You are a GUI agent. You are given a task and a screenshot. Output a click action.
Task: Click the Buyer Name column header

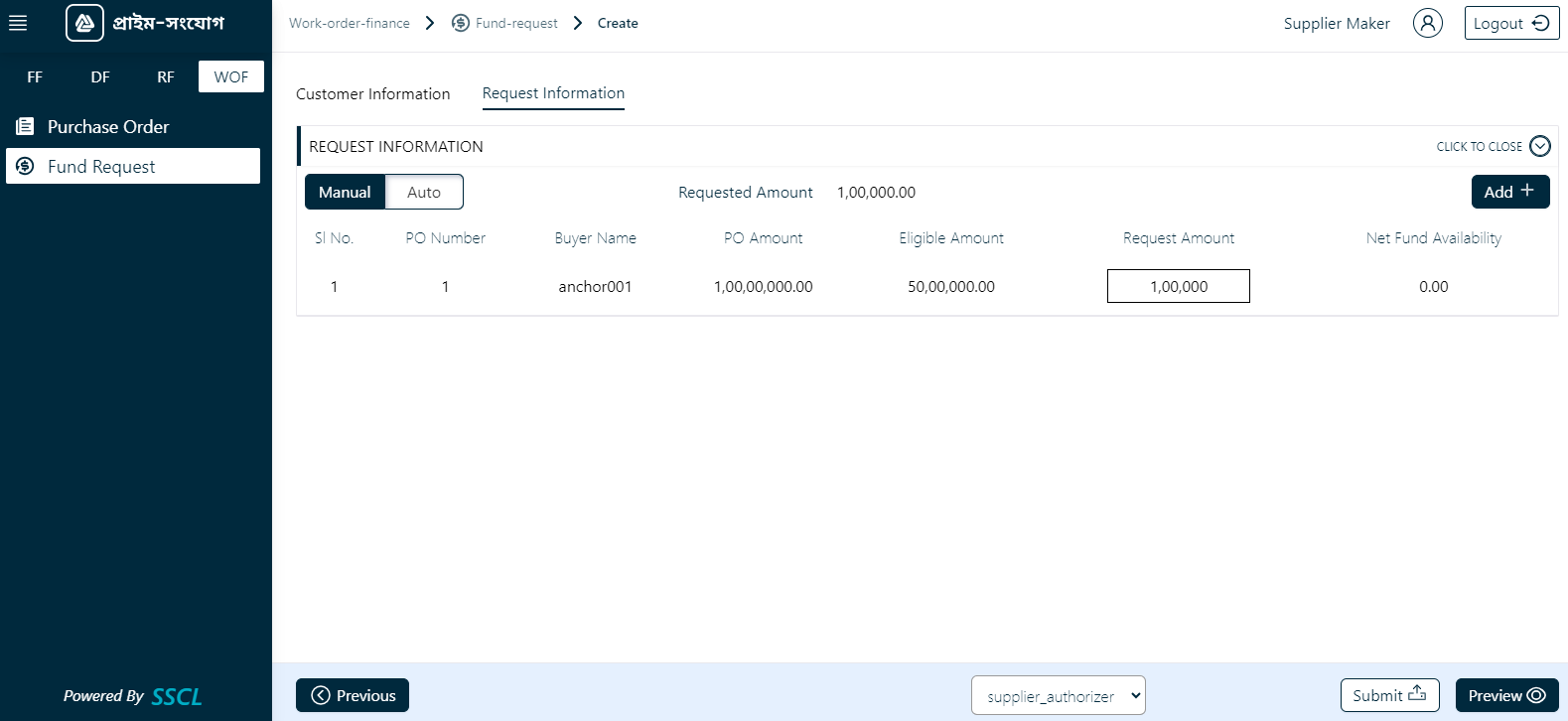[595, 238]
